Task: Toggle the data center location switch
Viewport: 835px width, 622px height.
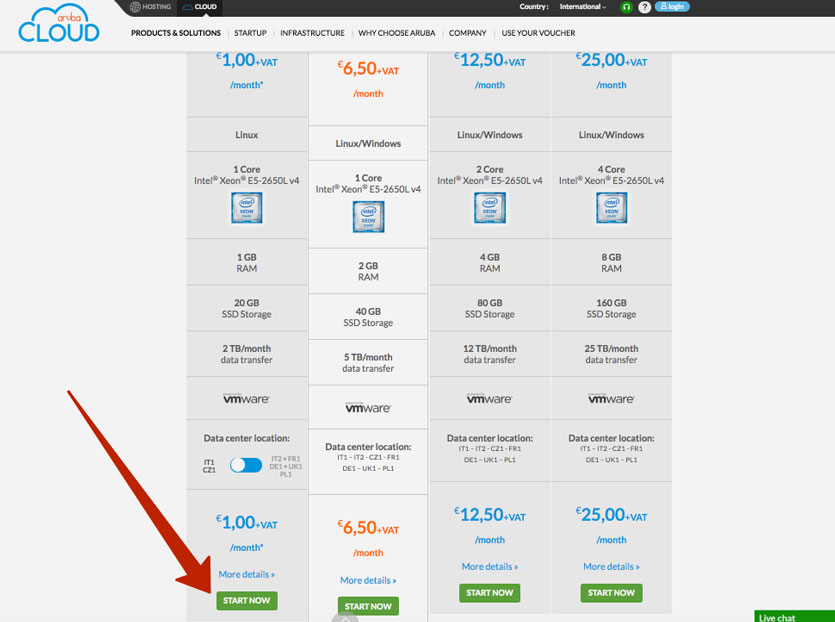Action: (246, 465)
